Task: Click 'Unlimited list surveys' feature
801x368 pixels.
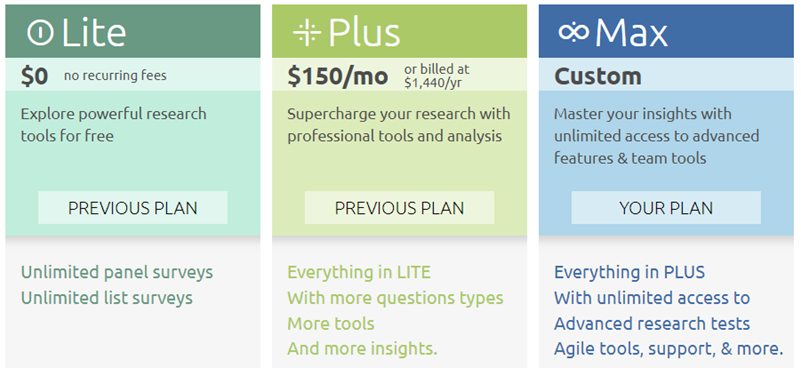Action: tap(107, 298)
